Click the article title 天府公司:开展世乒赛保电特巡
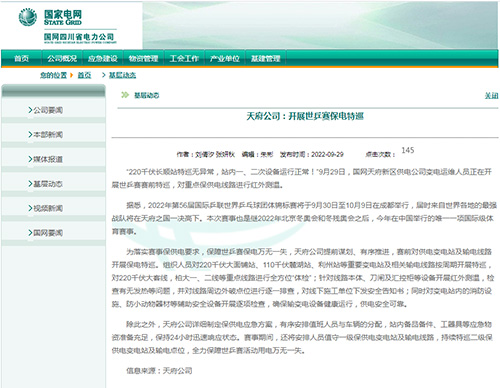The image size is (500, 388). coord(305,116)
